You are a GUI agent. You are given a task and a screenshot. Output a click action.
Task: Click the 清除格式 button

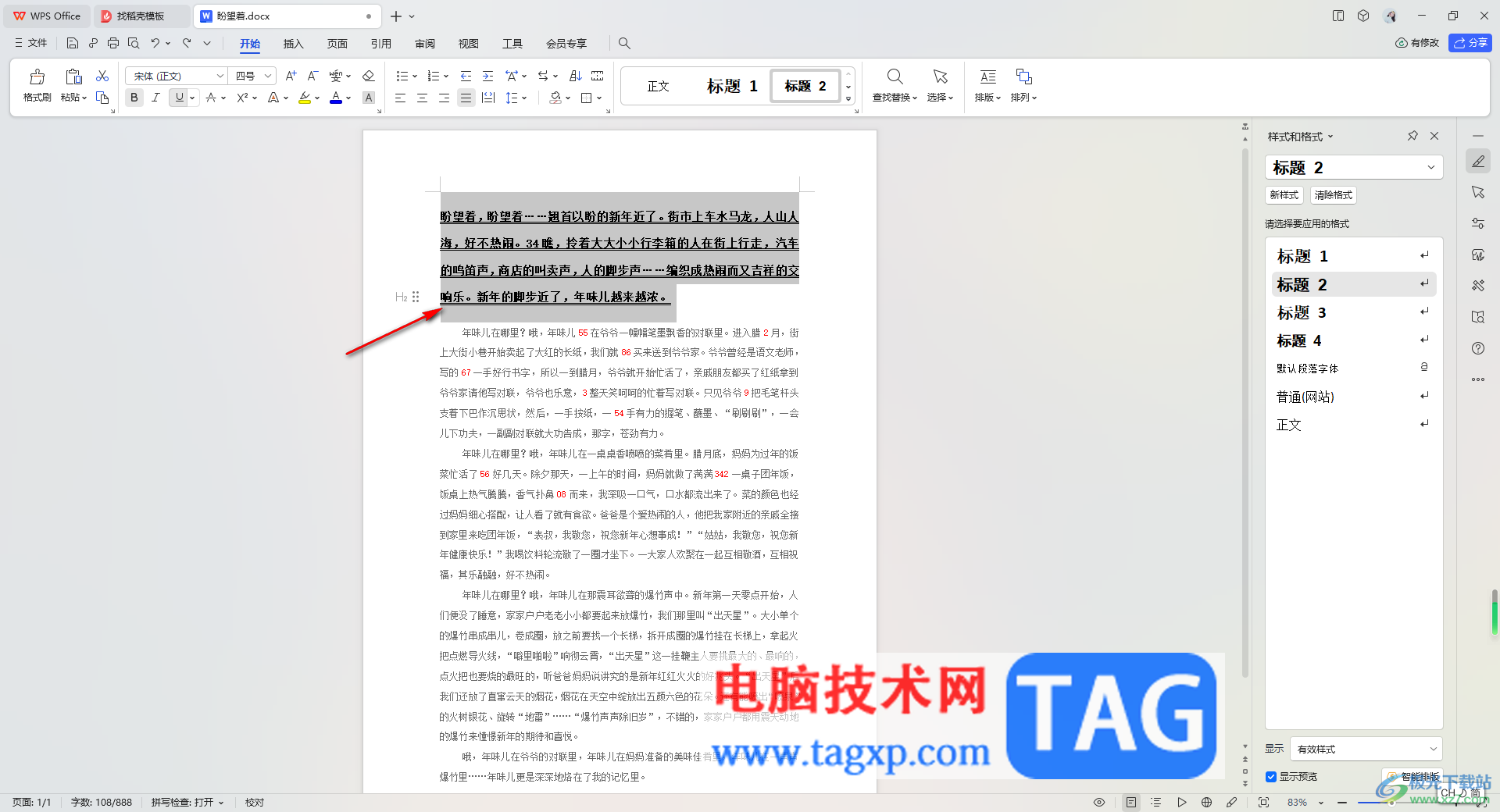(x=1333, y=195)
